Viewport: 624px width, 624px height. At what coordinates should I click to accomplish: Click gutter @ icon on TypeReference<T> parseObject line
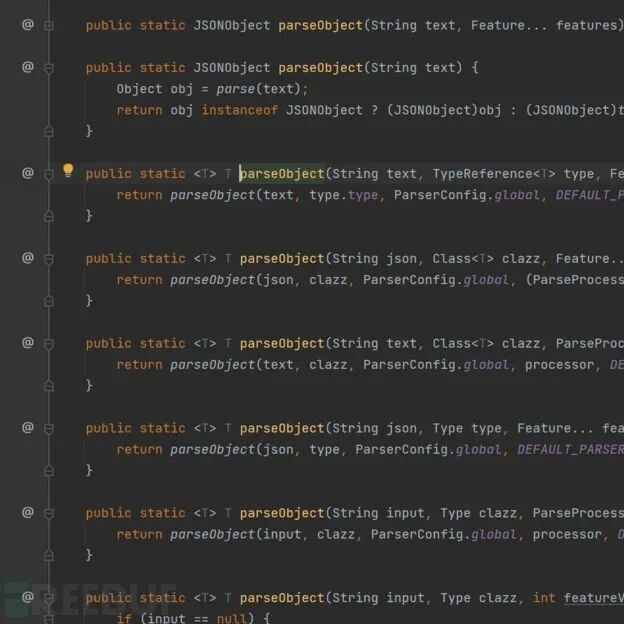27,173
